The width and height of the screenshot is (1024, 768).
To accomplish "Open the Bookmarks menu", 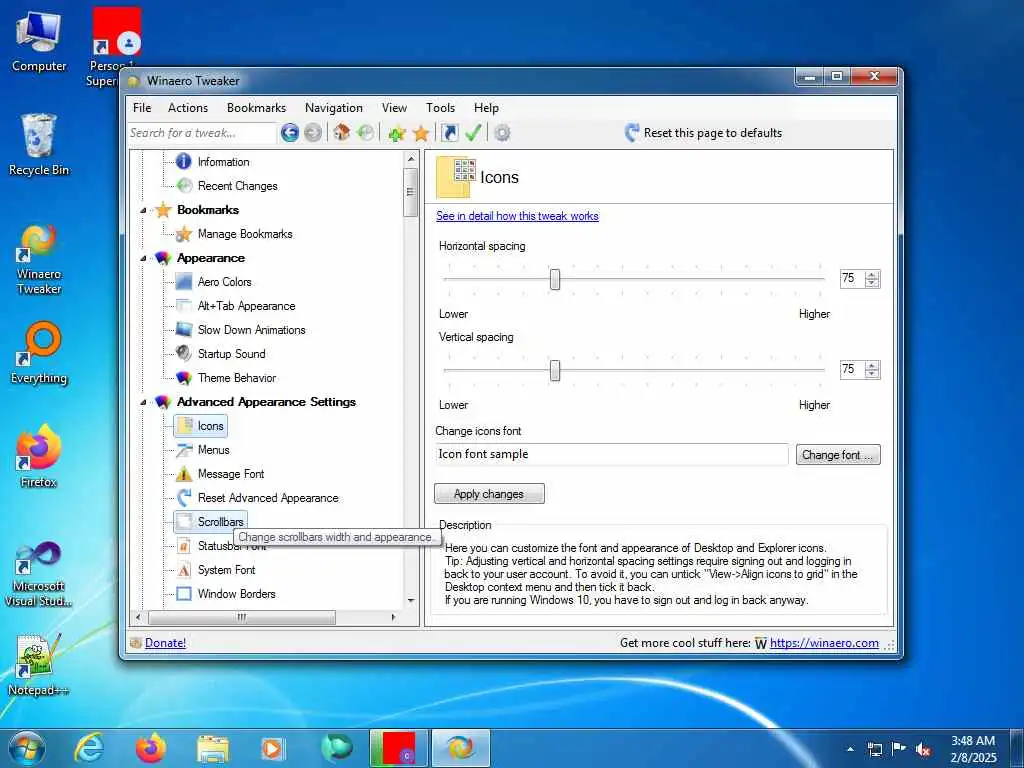I will [256, 108].
